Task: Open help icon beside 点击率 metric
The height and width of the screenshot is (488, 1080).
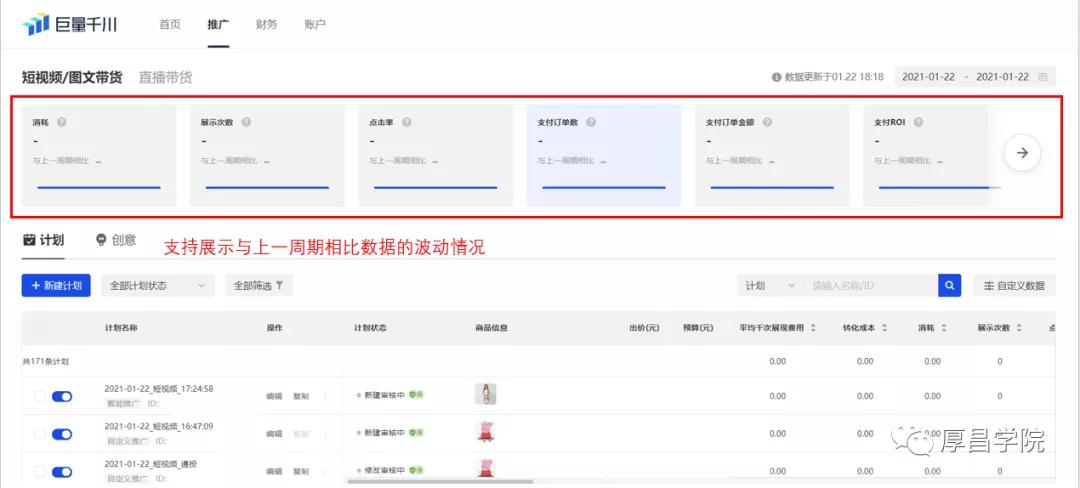Action: pos(406,123)
